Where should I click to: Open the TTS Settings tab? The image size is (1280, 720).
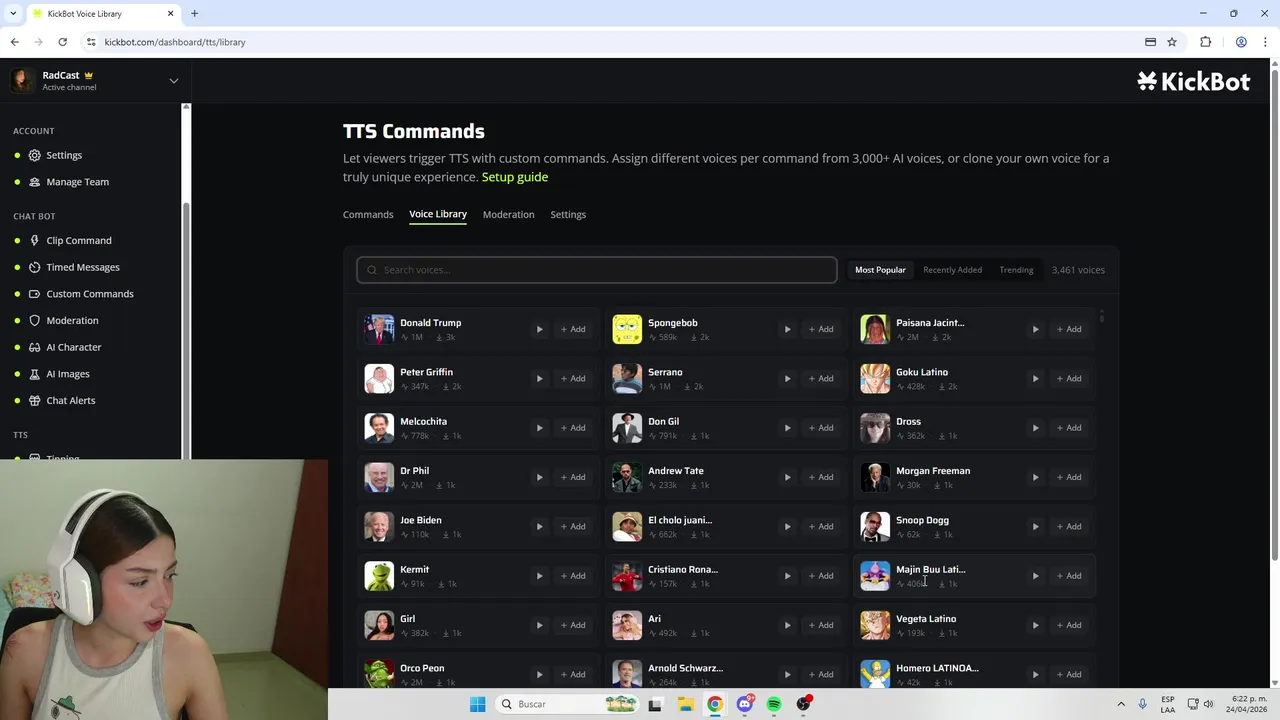point(568,214)
